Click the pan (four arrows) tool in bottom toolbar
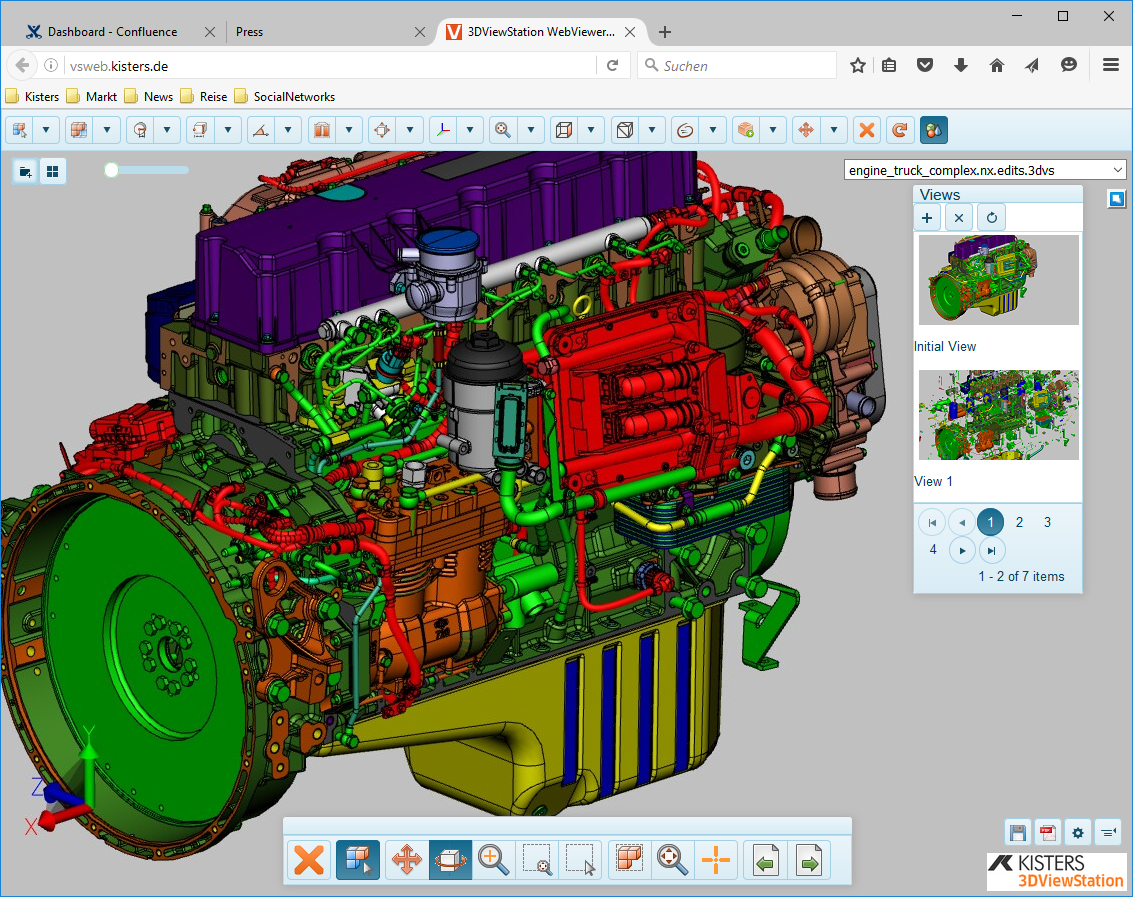The image size is (1133, 897). (406, 860)
